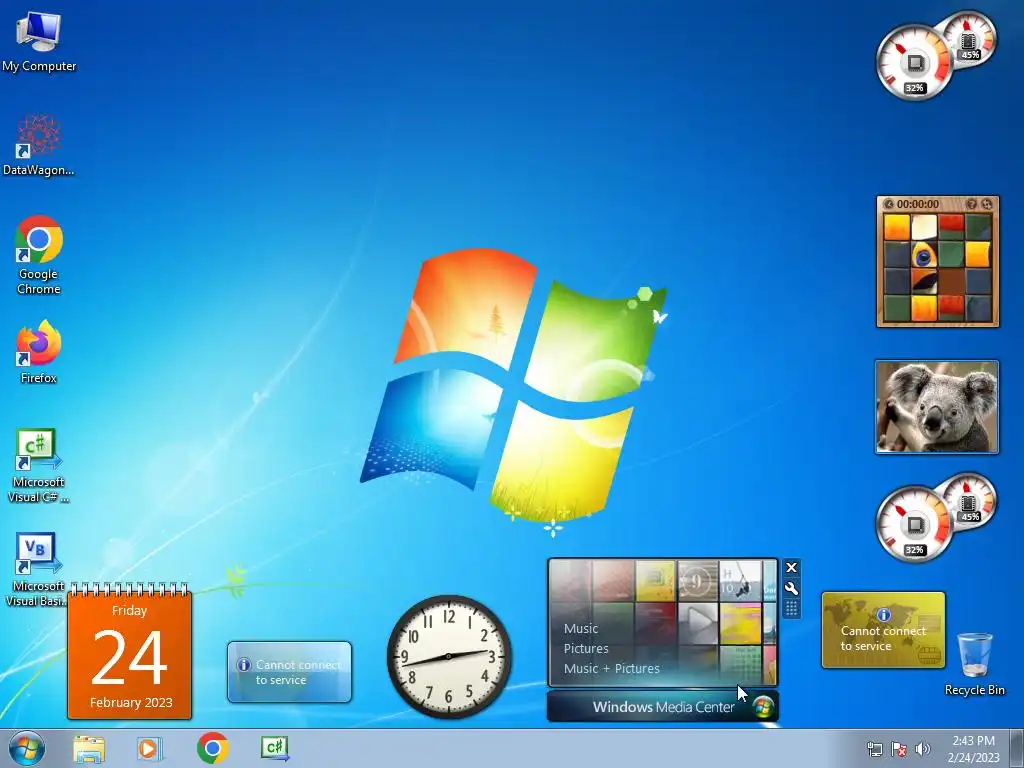Click the network icon in the system tray

pyautogui.click(x=874, y=749)
